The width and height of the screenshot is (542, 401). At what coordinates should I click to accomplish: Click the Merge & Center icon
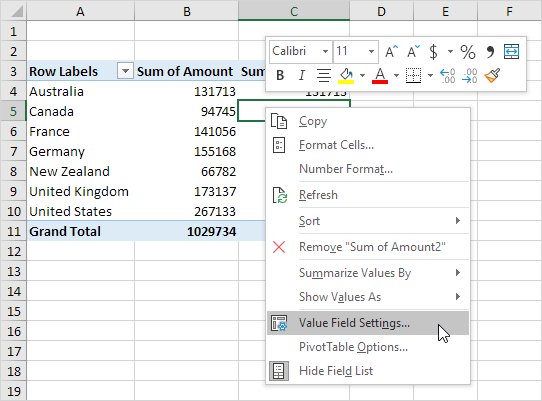point(511,52)
